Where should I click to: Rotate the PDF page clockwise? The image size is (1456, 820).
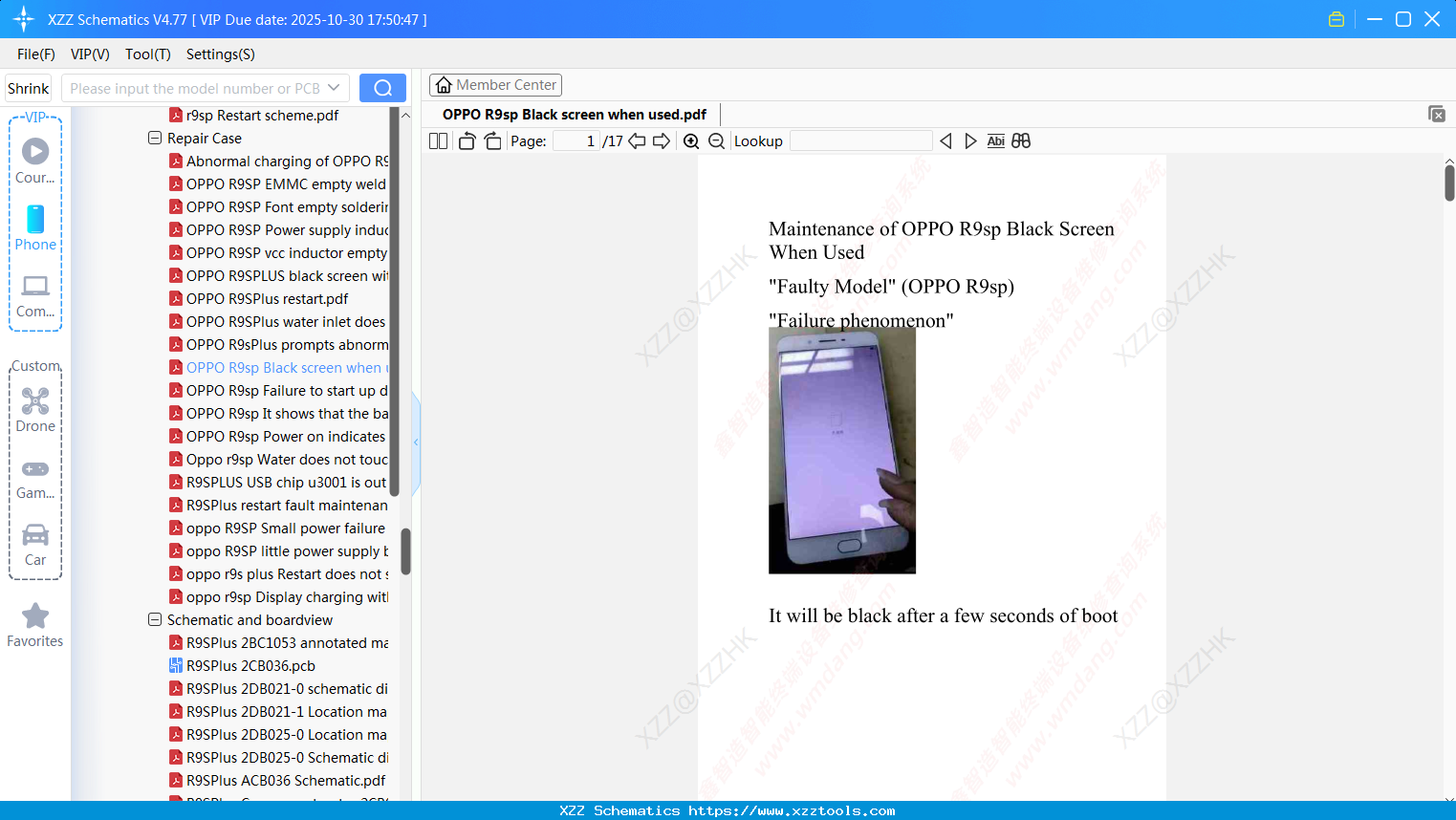point(492,140)
